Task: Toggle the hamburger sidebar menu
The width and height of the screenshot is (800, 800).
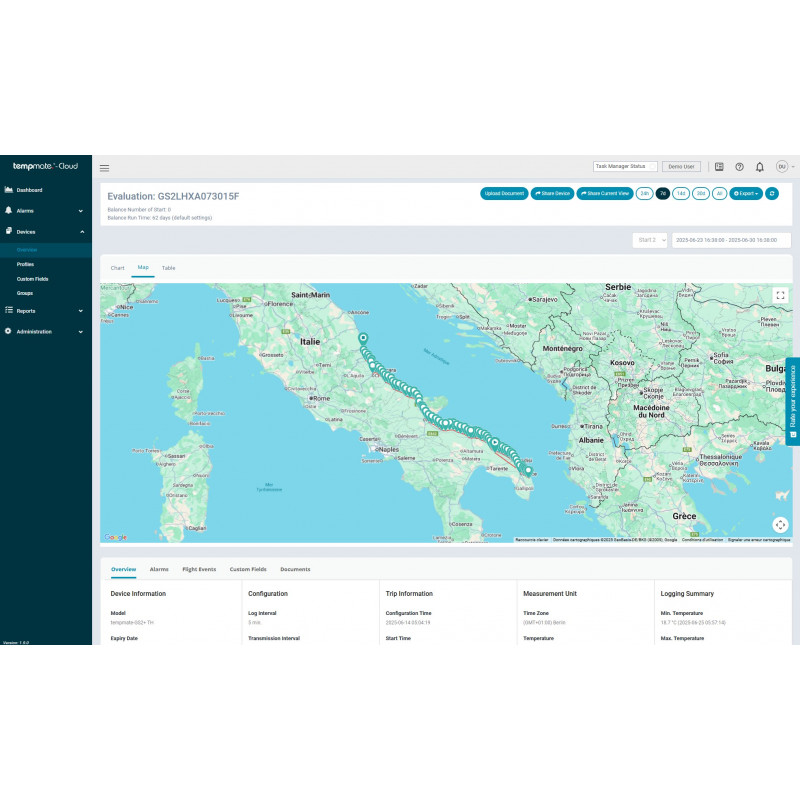Action: [104, 168]
